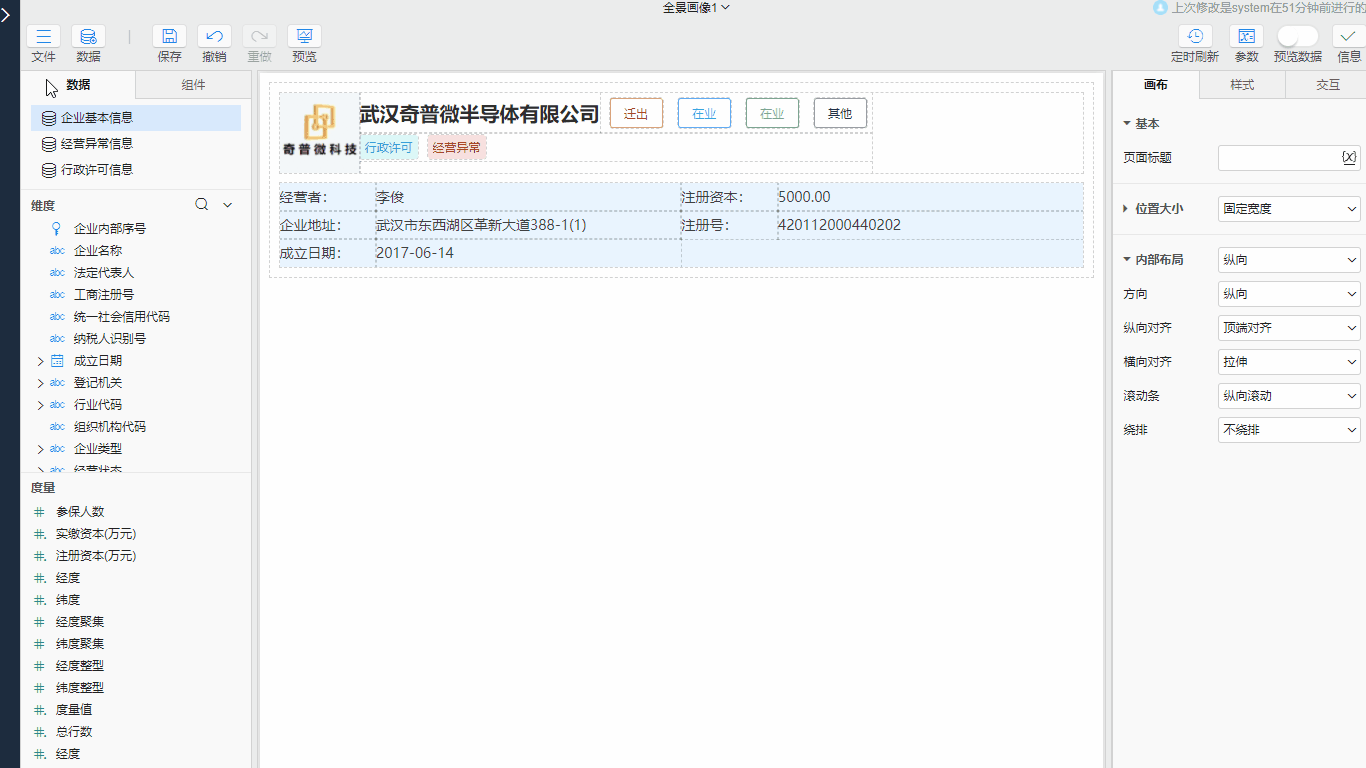Viewport: 1366px width, 768px height.
Task: Select the 纬度整型 measure
Action: click(x=80, y=688)
